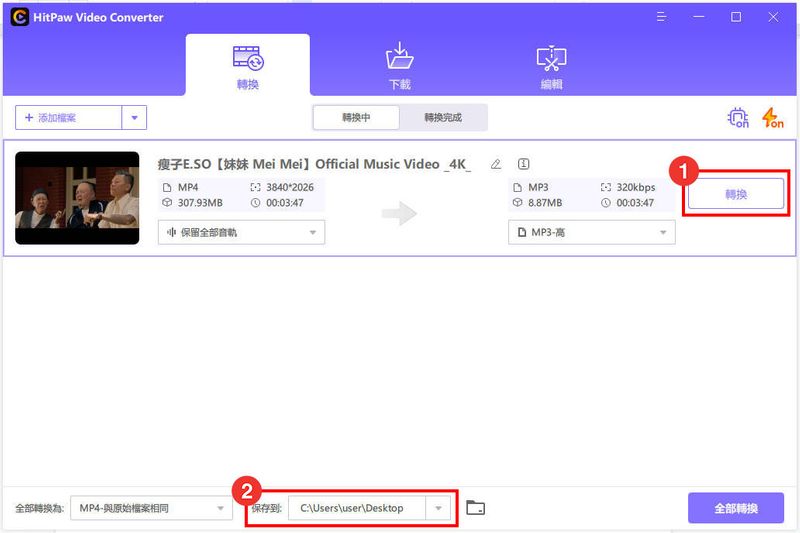Show the 轉換完成 completed list
The width and height of the screenshot is (800, 533).
point(443,118)
